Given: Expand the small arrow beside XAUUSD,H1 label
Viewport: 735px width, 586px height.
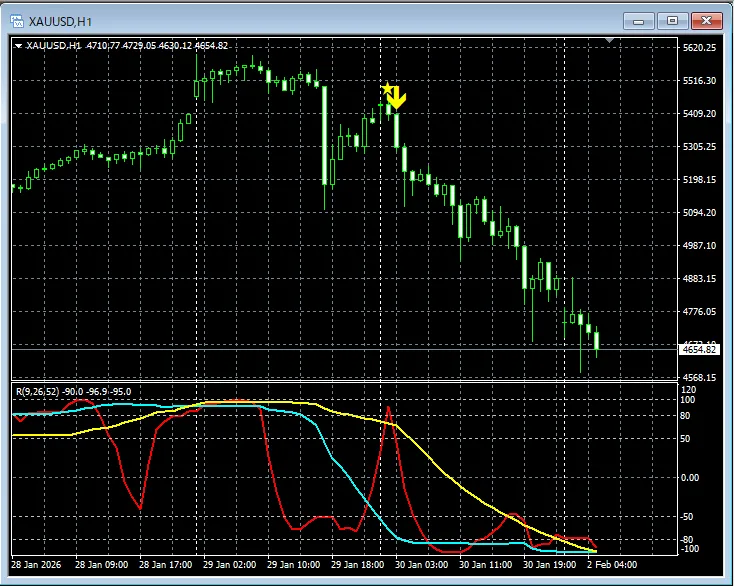Looking at the screenshot, I should click(x=18, y=45).
